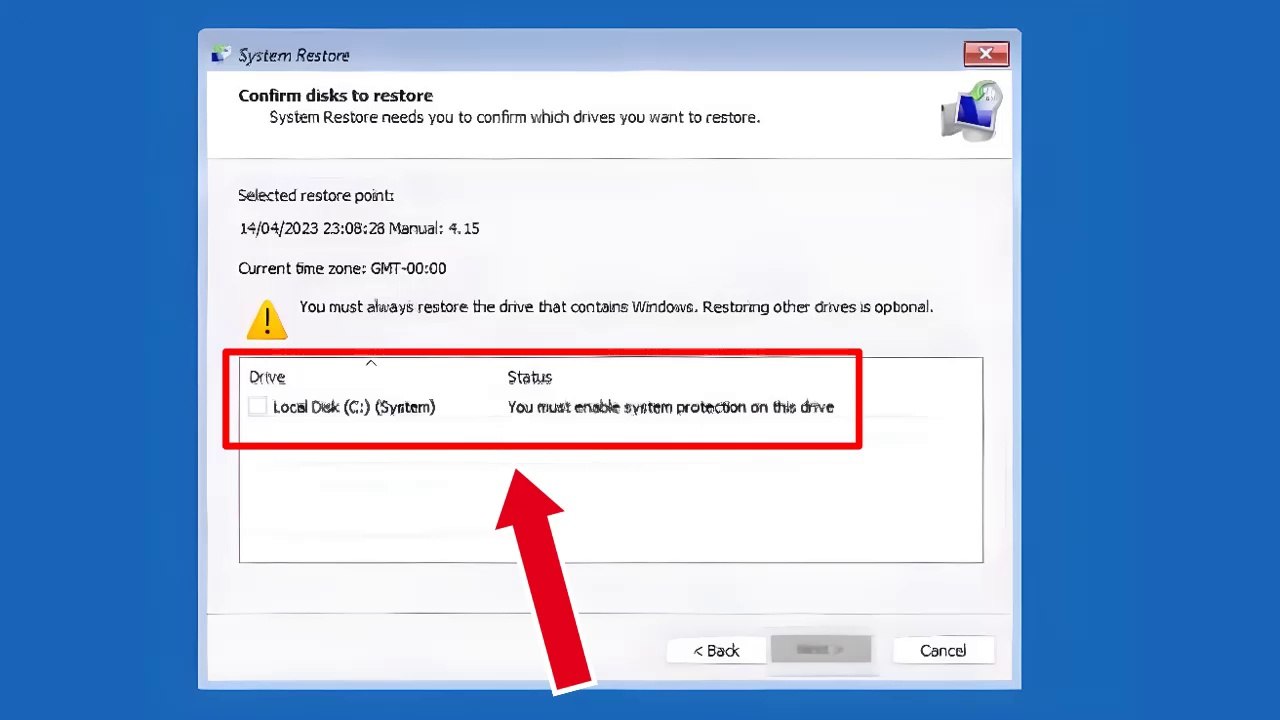Screen dimensions: 1280x720
Task: Click the greyed-out Next button
Action: [820, 650]
